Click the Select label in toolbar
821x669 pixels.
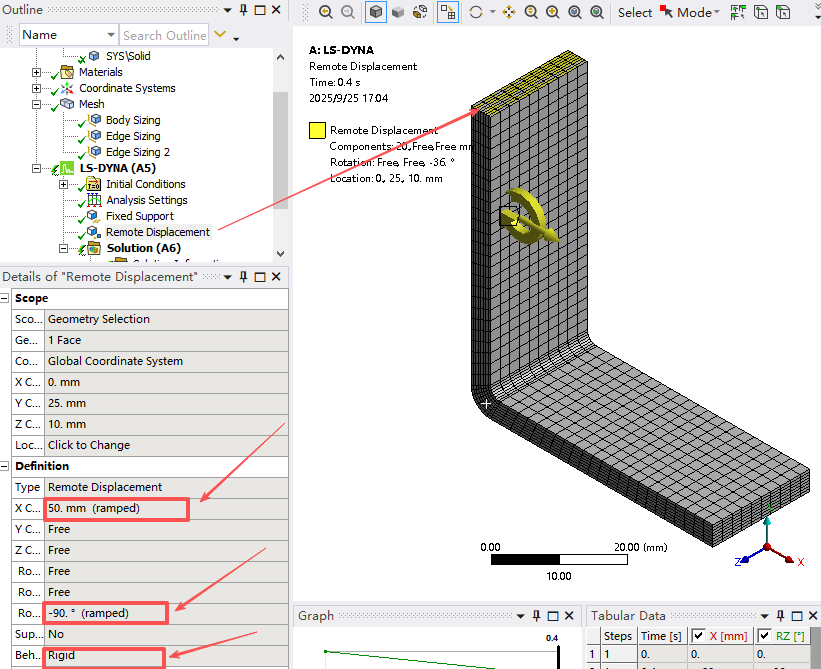coord(635,13)
